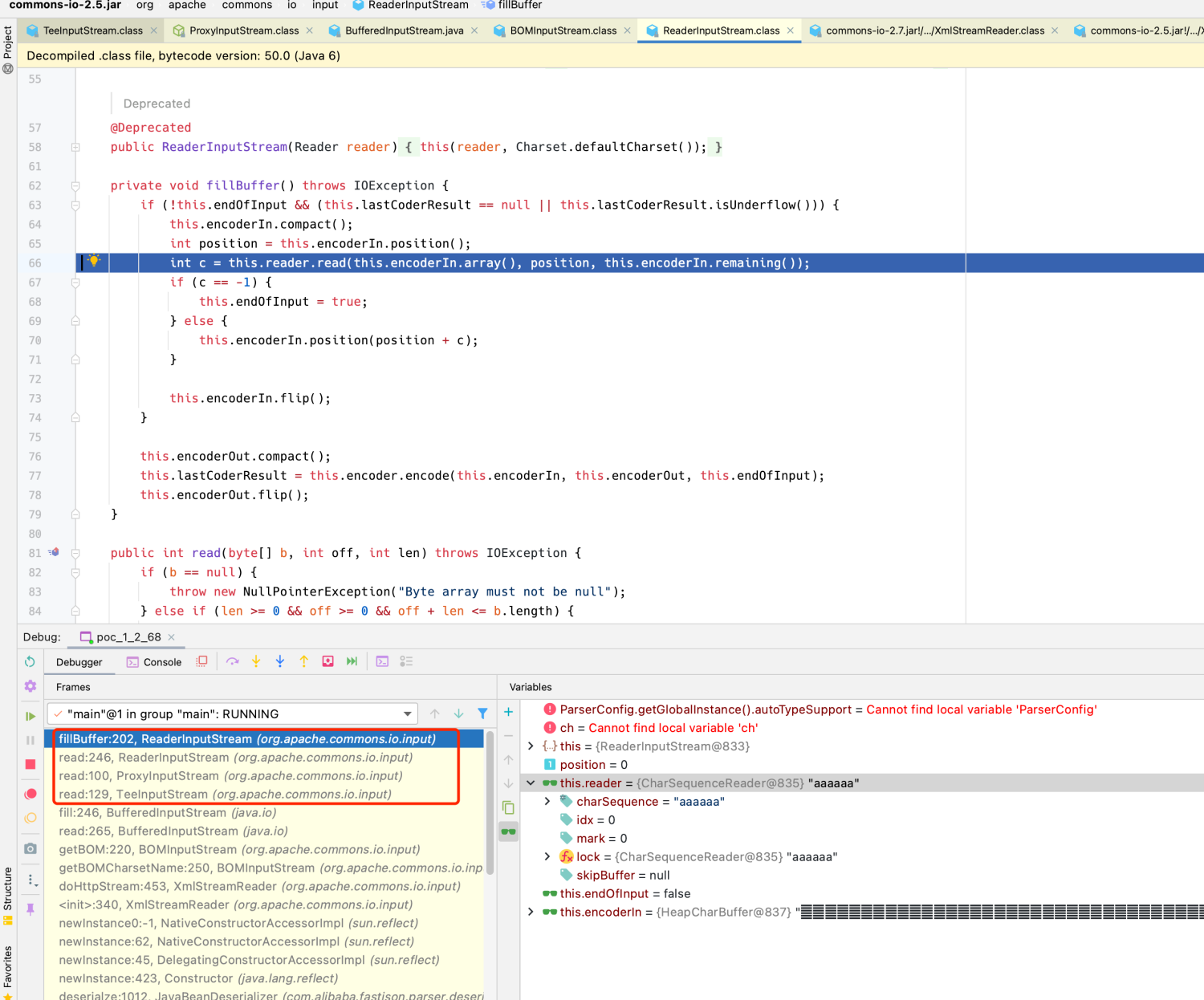1204x1000 pixels.
Task: Expand lock variable node
Action: [547, 857]
